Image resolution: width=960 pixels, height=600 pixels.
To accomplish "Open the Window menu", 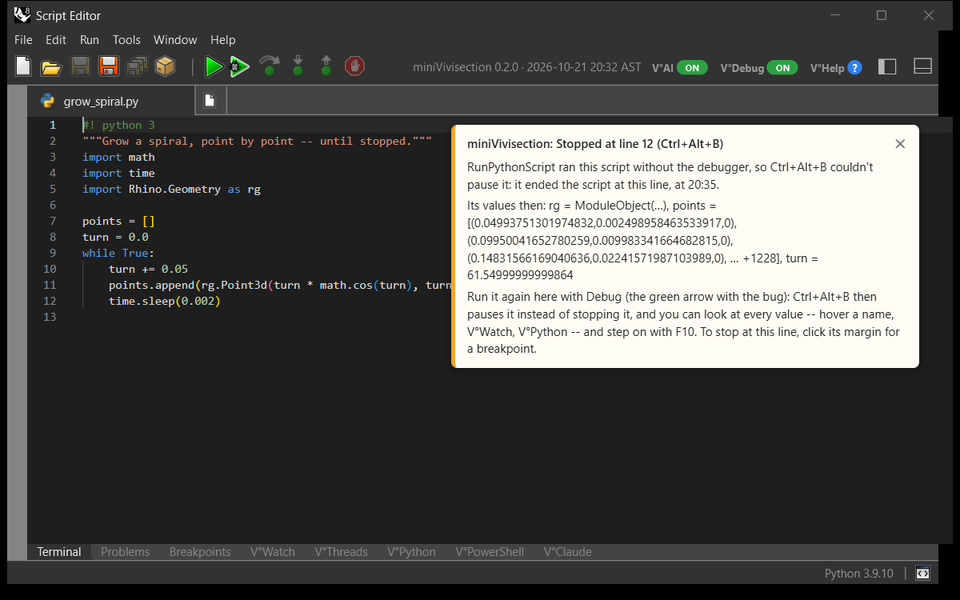I will [175, 40].
